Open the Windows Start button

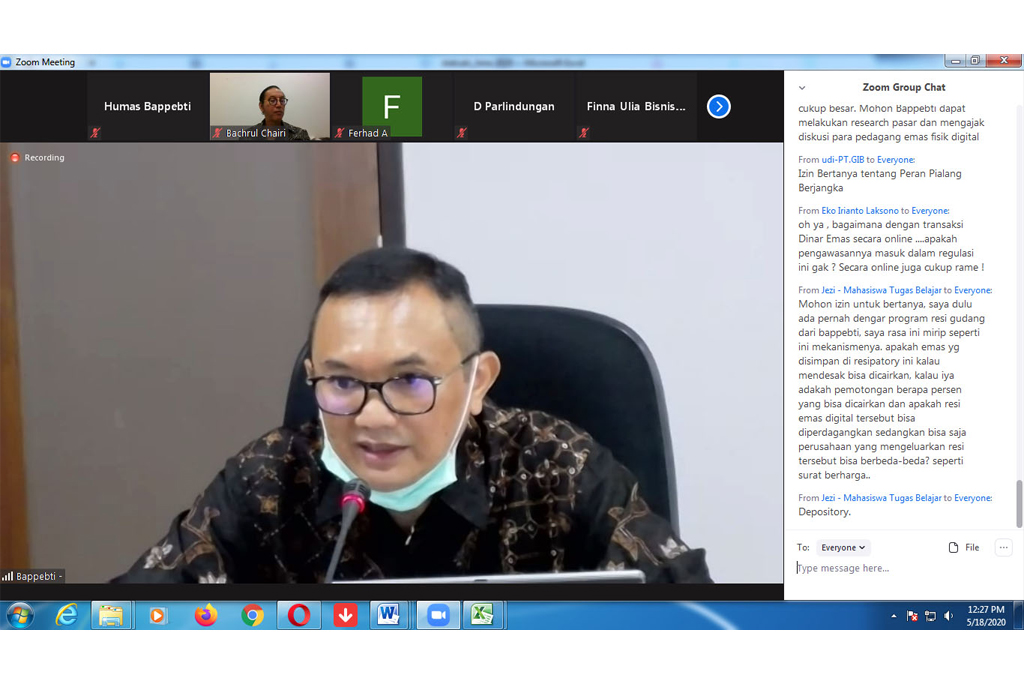[20, 615]
